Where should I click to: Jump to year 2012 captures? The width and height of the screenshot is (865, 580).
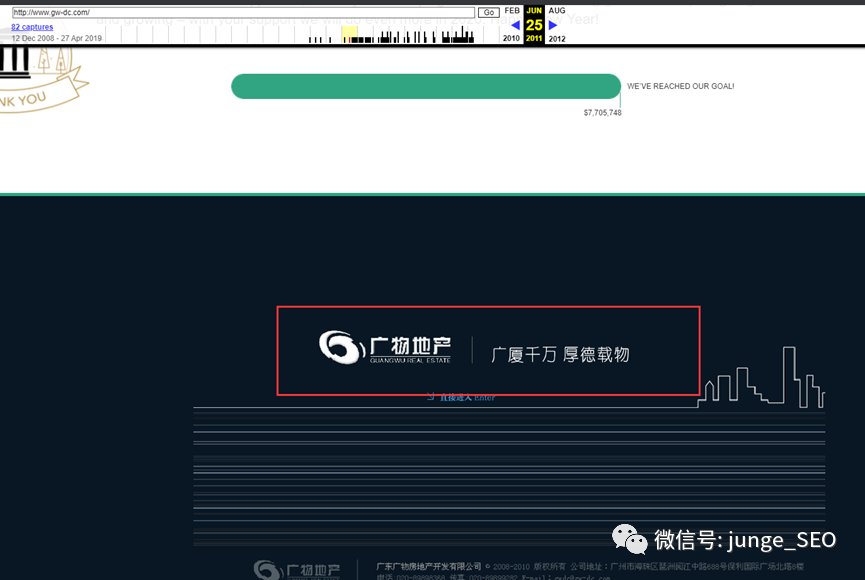557,39
